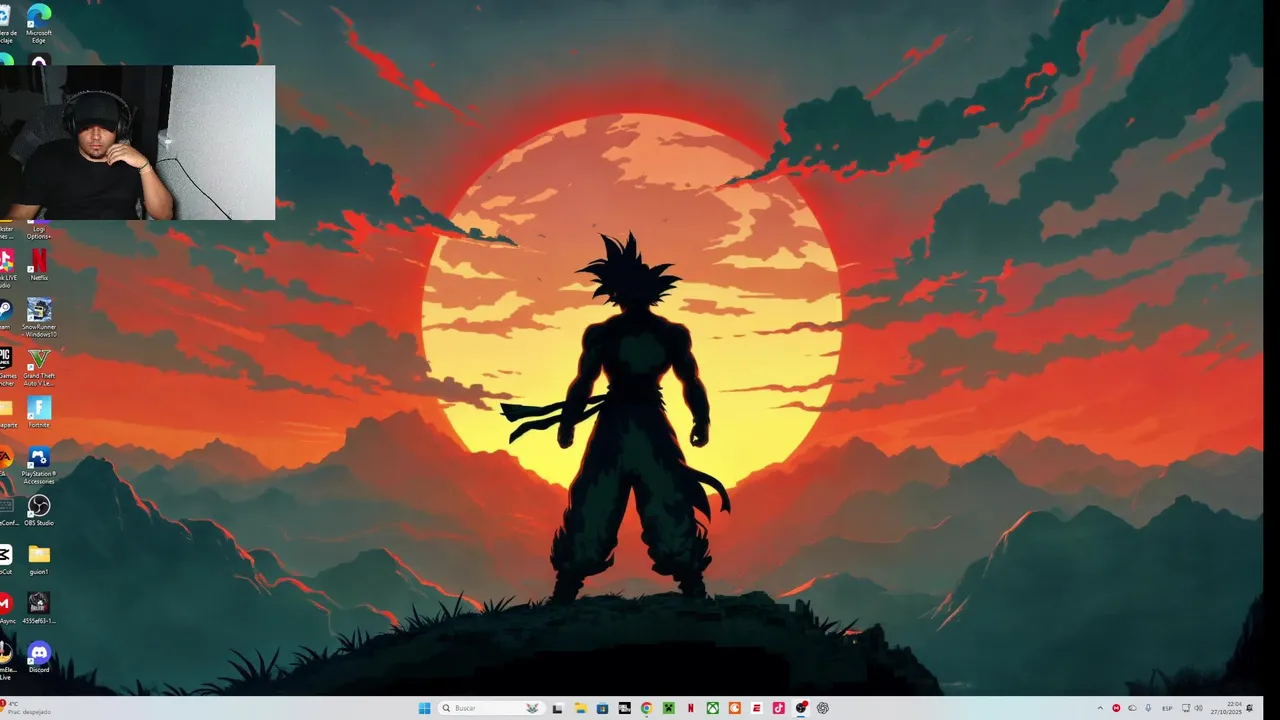1280x720 pixels.
Task: Select the Epic Games Launcher desktop icon
Action: tap(6, 367)
